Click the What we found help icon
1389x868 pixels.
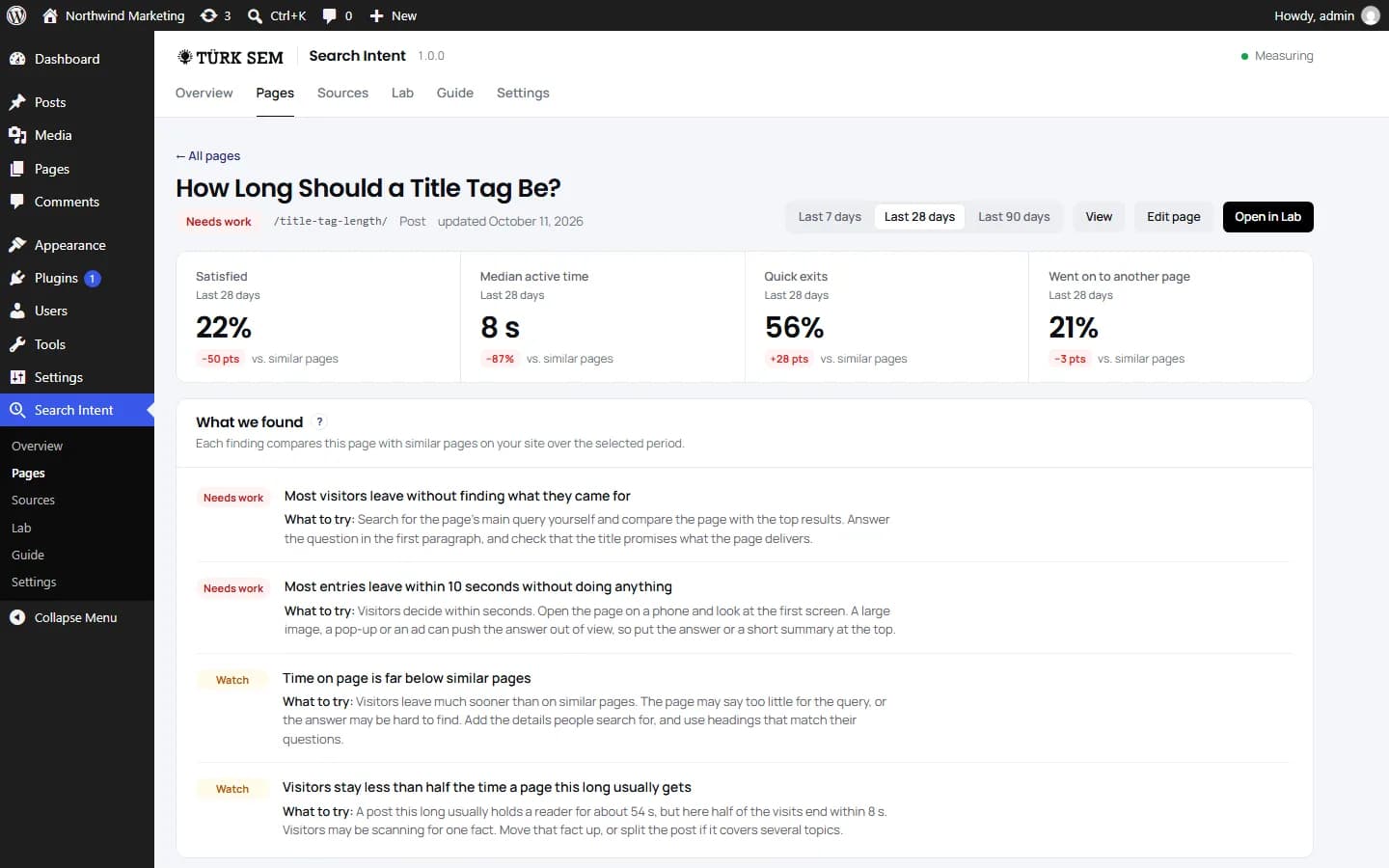(x=319, y=421)
